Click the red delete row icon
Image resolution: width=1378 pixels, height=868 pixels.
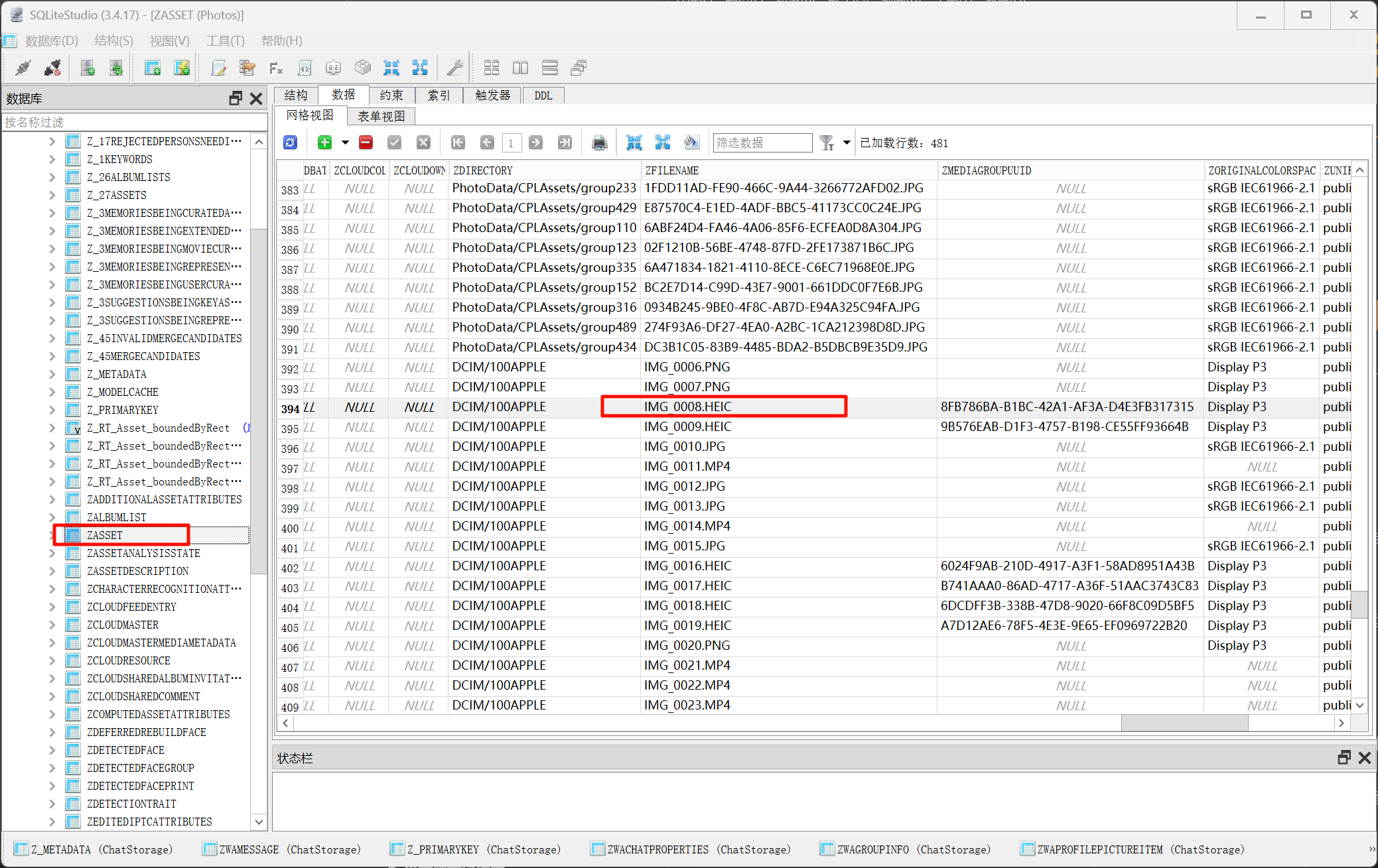pyautogui.click(x=366, y=143)
